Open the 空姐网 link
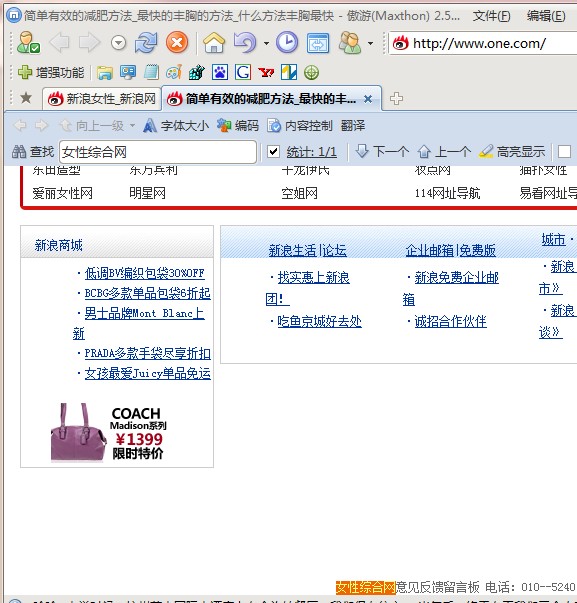Viewport: 577px width, 603px height. 300,193
